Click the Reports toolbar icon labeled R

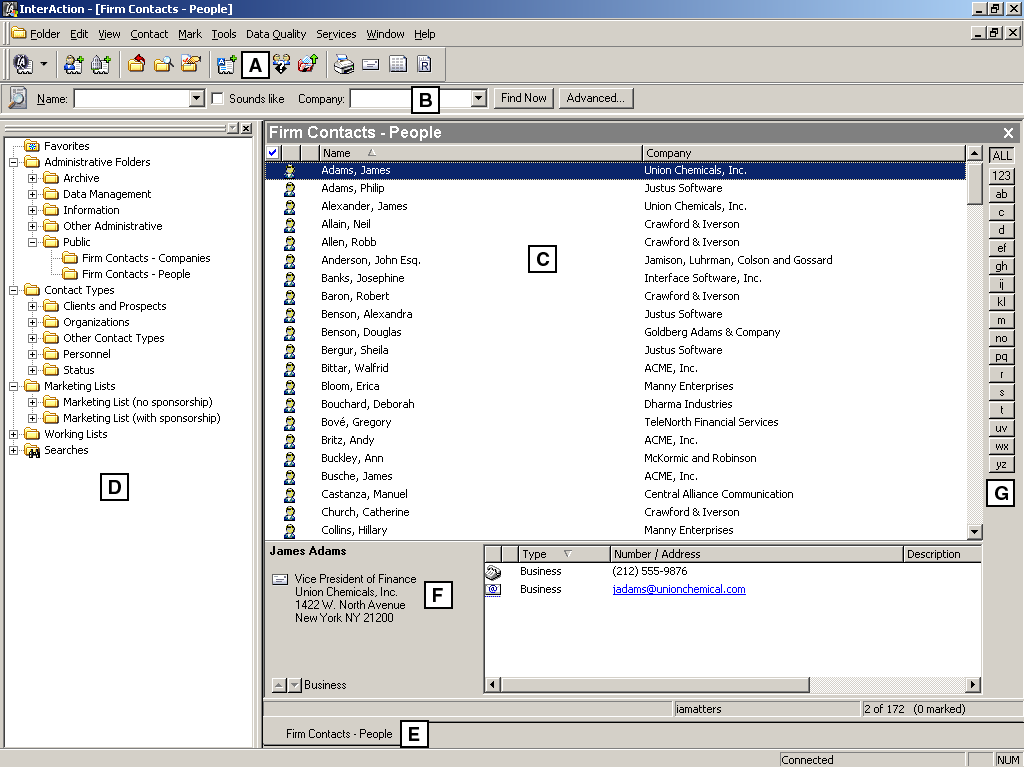point(424,64)
